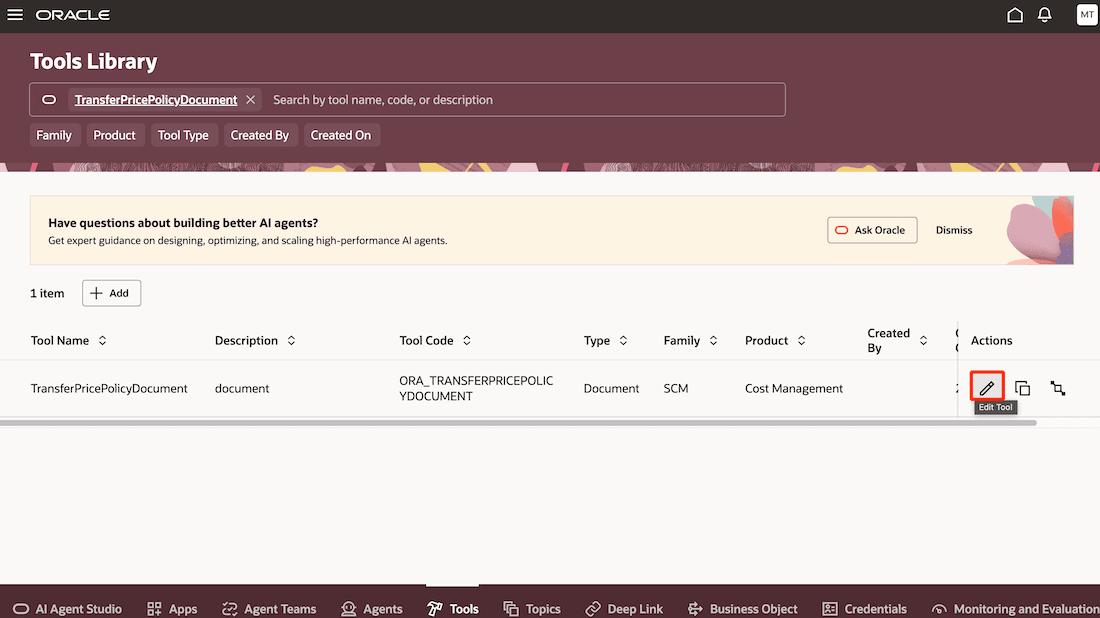Screen dimensions: 1100x618
Task: Remove the TransferPricePolicyDocument search filter chip
Action: [x=251, y=99]
